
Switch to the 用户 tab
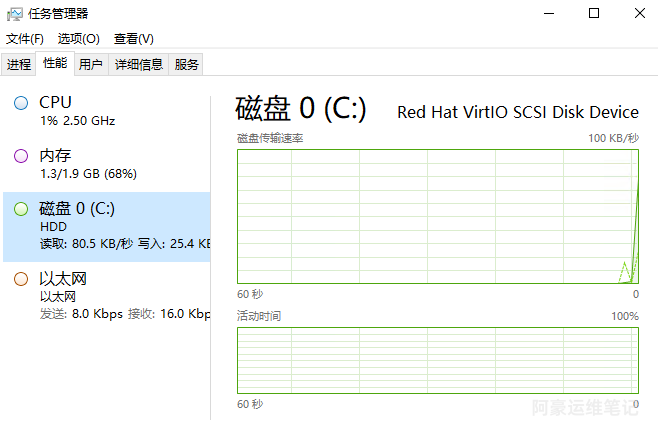[91, 64]
